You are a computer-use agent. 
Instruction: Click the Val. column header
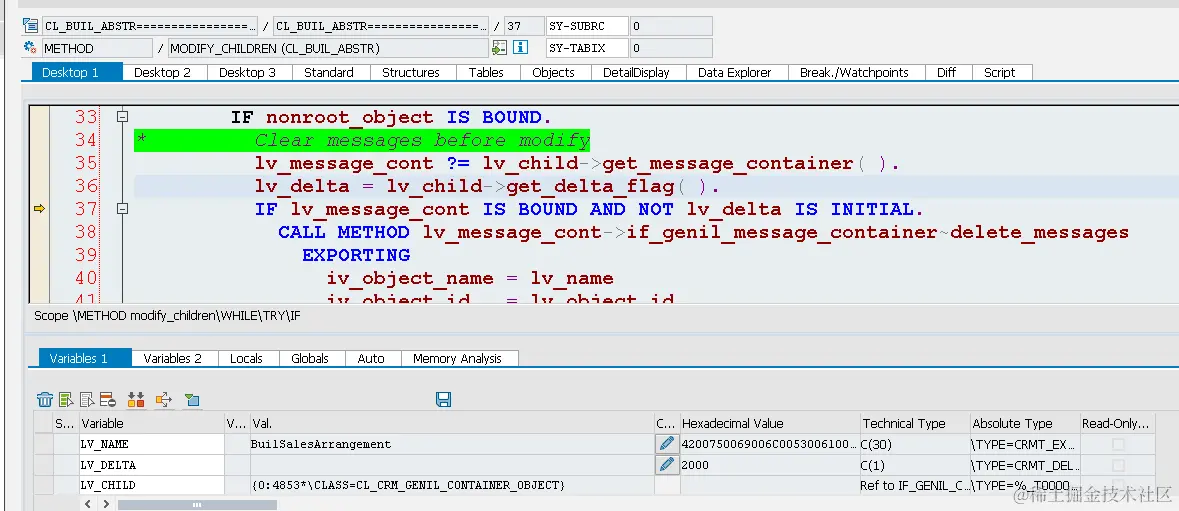tap(451, 423)
